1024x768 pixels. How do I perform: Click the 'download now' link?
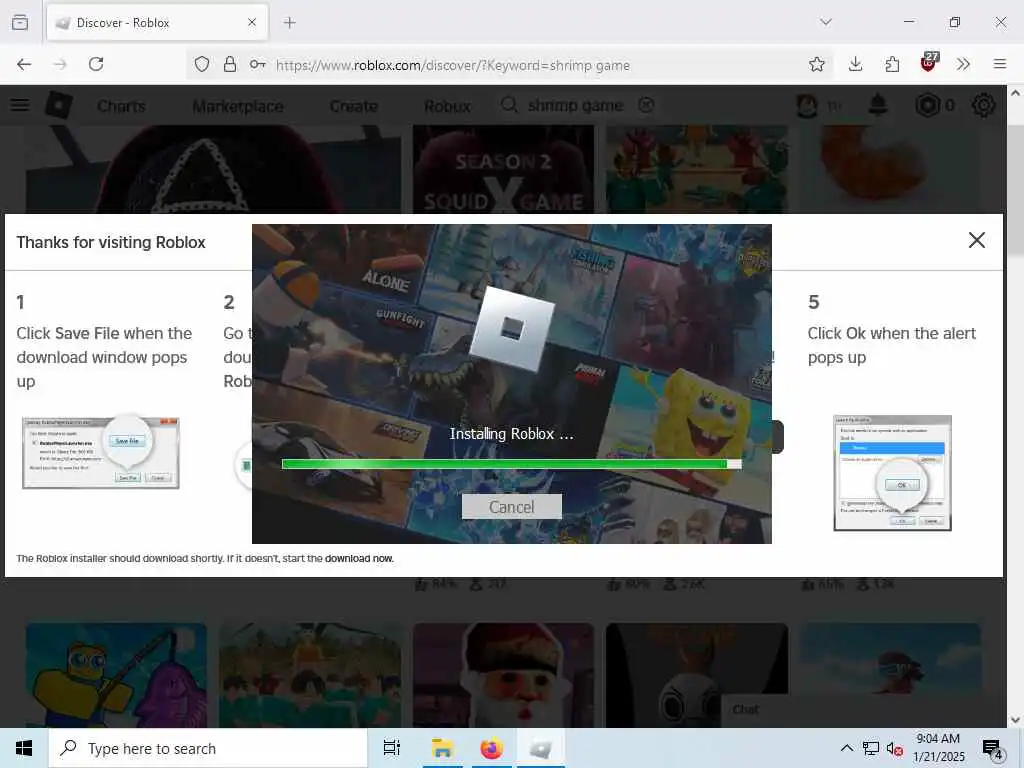click(x=359, y=558)
